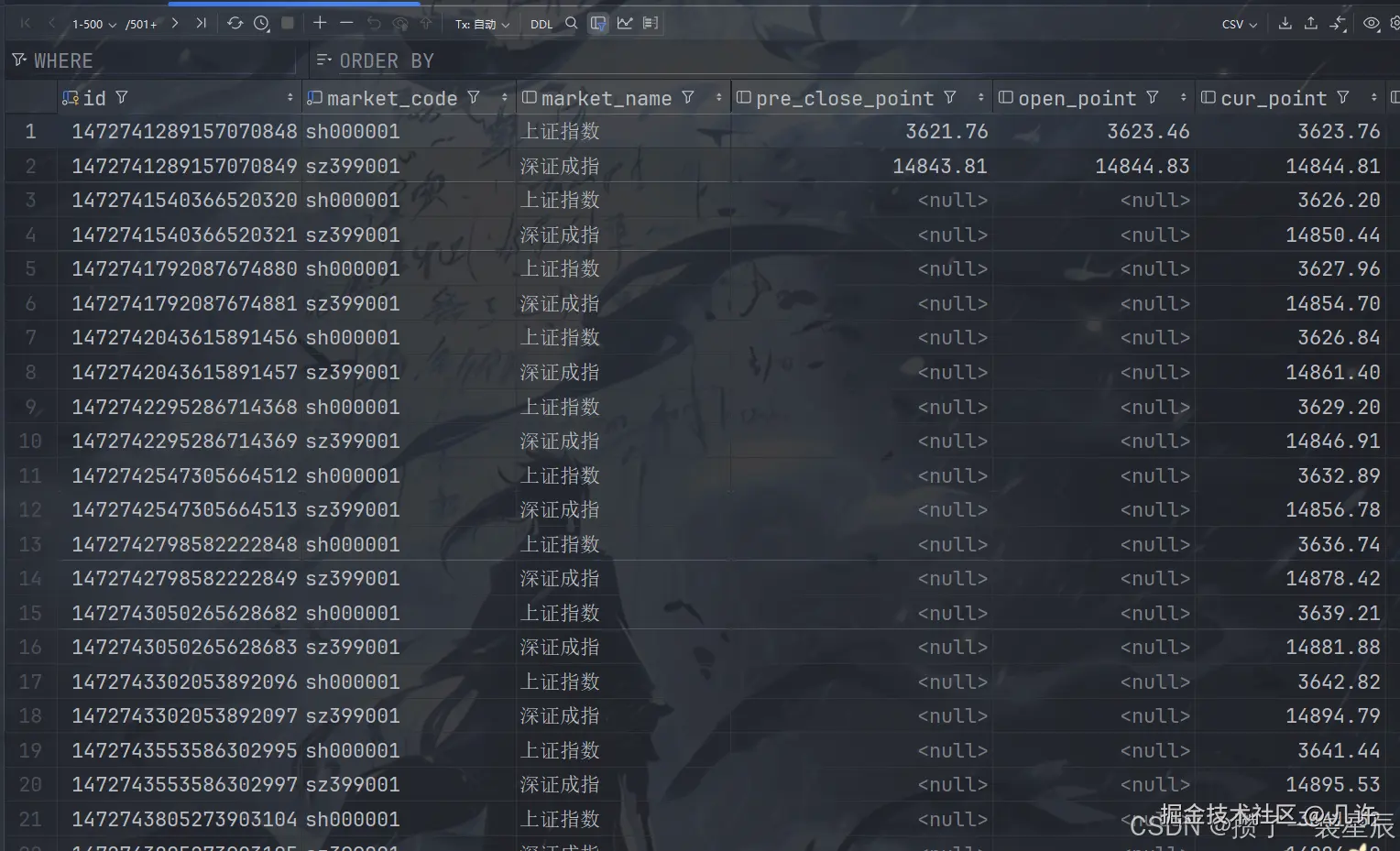
Task: Select row number 1
Action: [x=30, y=132]
